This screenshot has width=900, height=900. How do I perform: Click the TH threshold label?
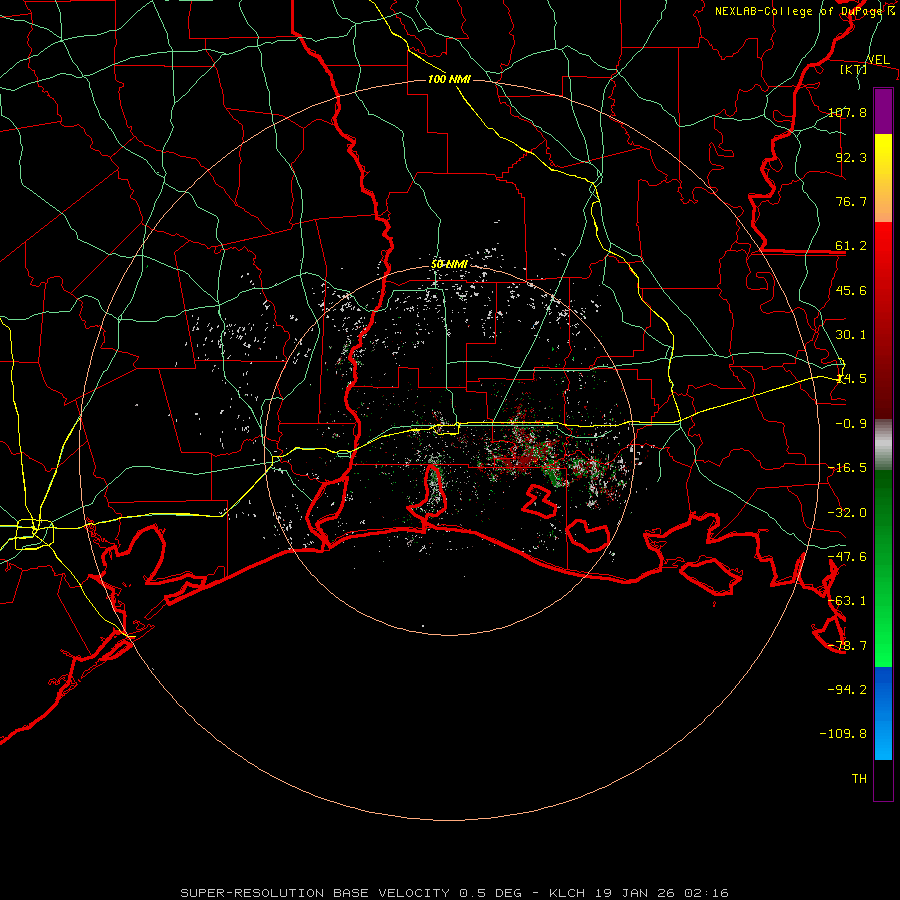coord(859,779)
